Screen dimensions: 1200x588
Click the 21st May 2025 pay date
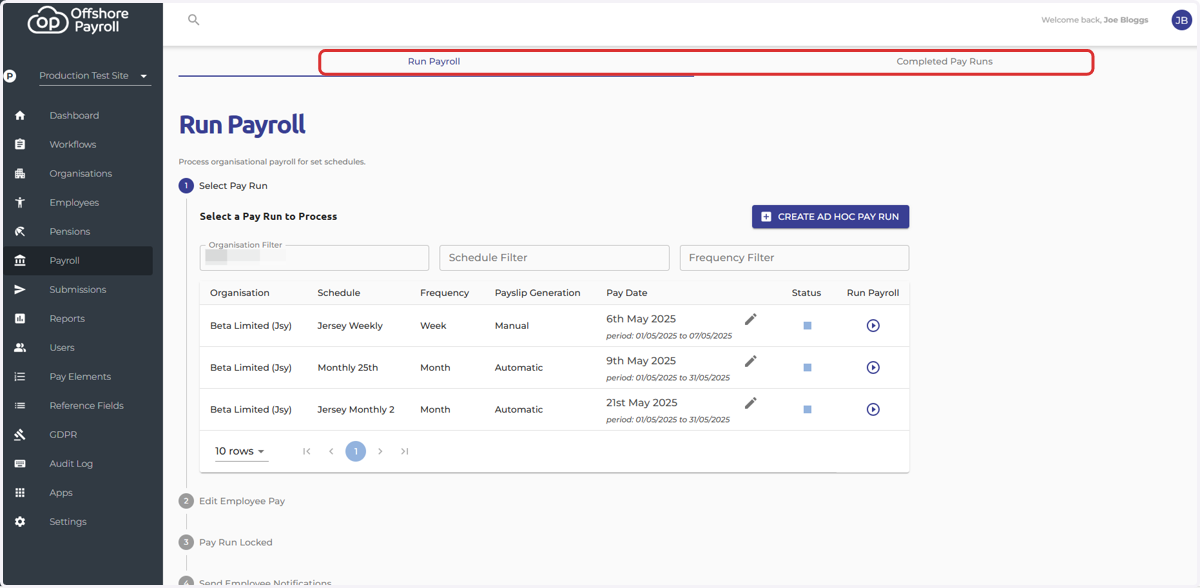[x=642, y=403]
